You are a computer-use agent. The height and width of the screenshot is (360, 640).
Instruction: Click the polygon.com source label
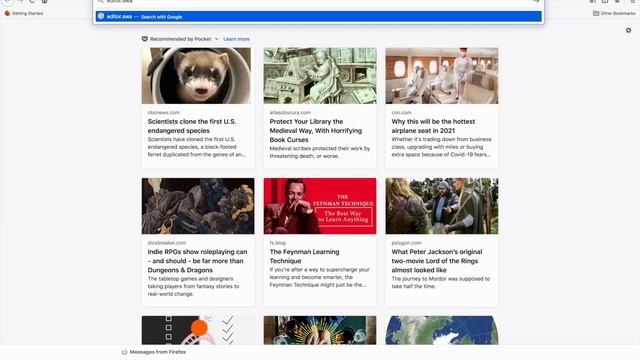point(406,242)
